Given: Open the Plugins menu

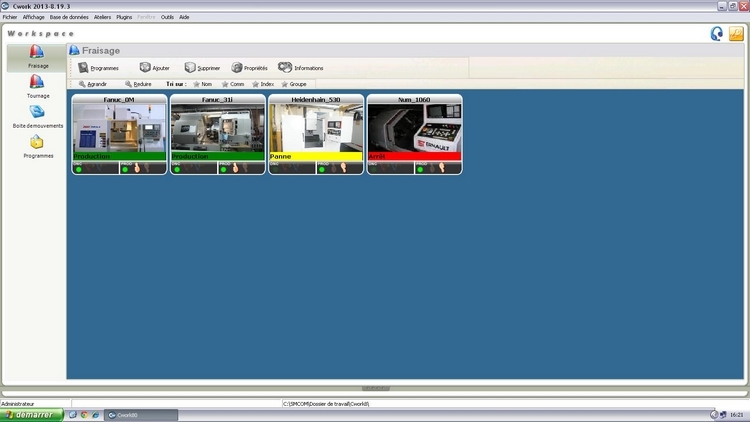Looking at the screenshot, I should (124, 17).
